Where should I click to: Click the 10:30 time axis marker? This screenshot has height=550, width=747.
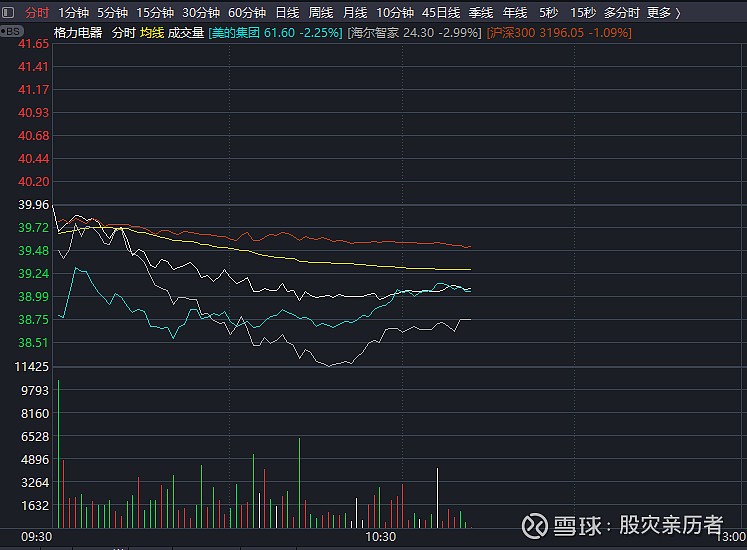[x=381, y=537]
